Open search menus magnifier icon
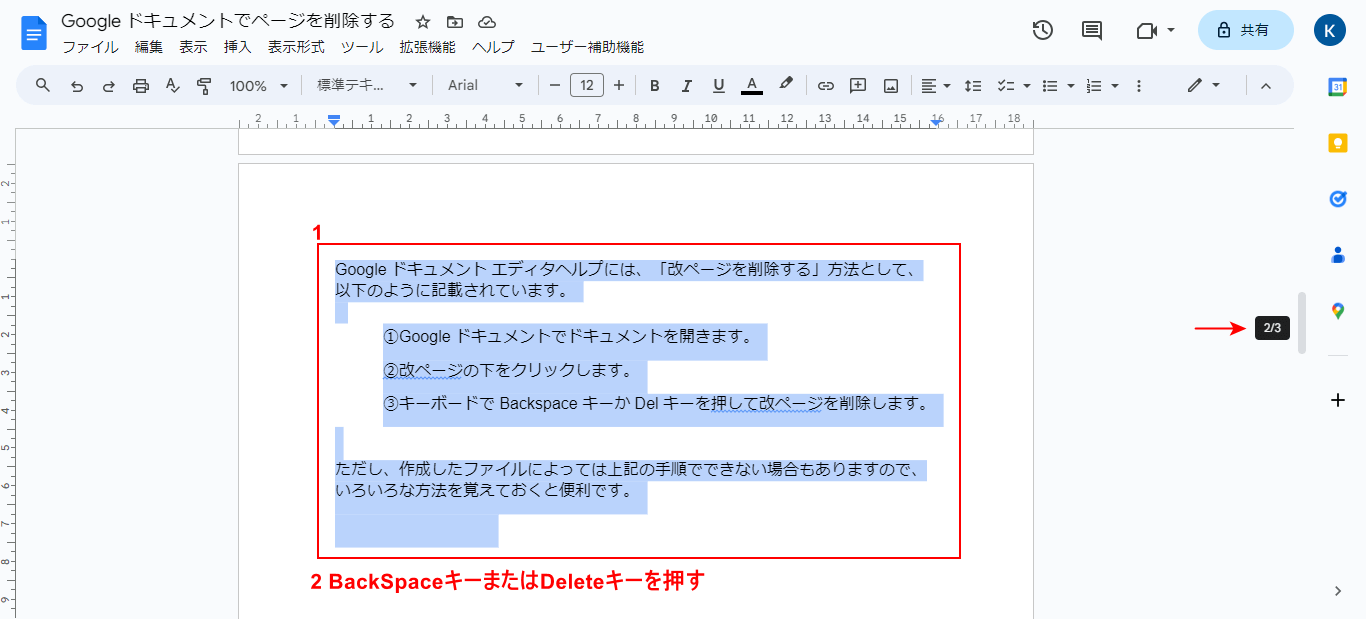 coord(43,85)
